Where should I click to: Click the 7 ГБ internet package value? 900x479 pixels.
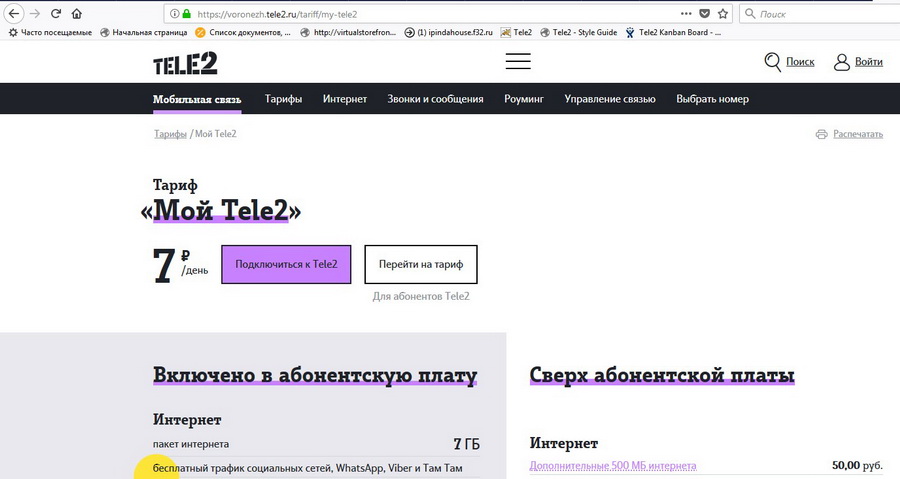(466, 444)
